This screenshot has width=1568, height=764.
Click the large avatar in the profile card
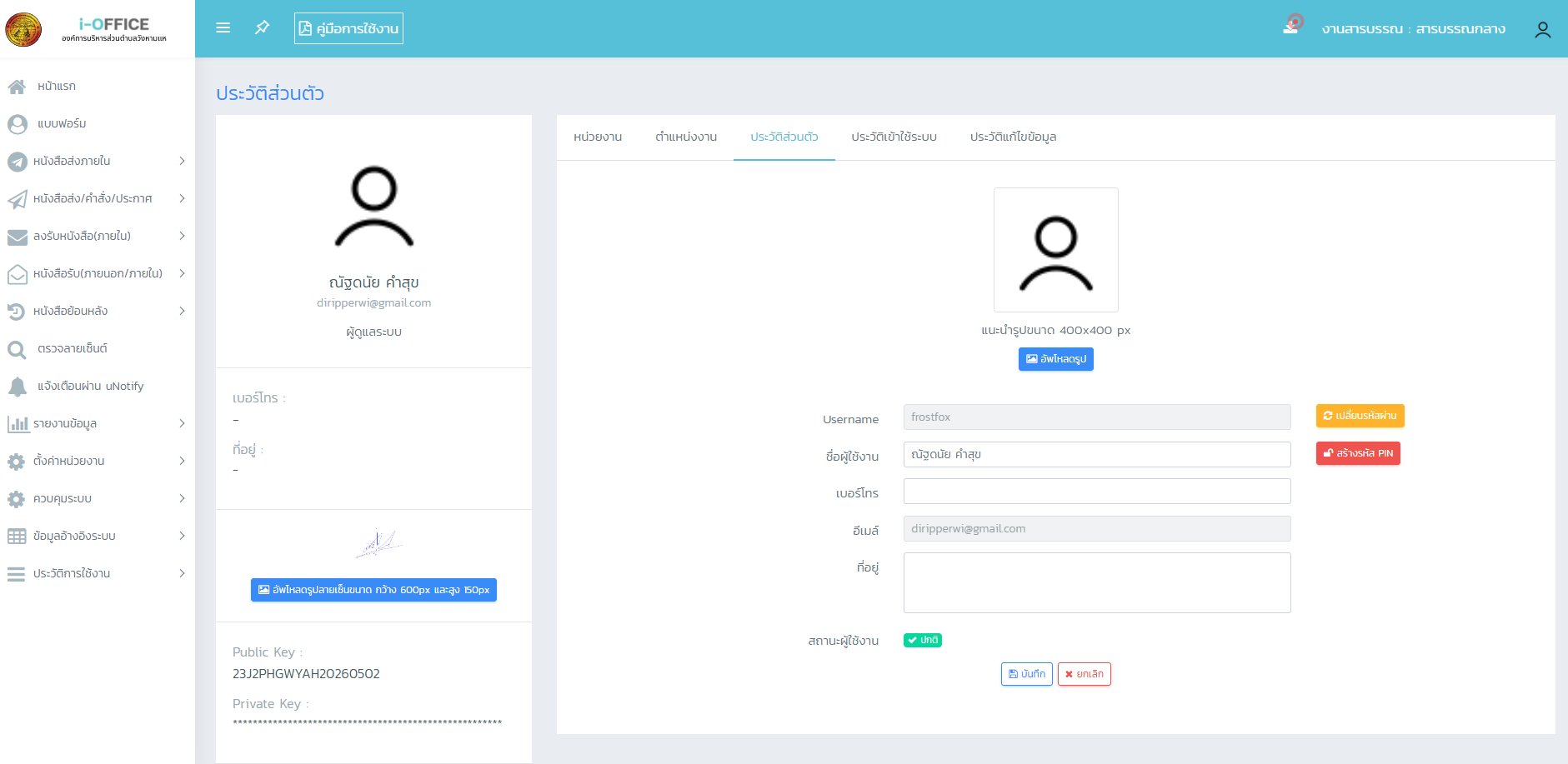pyautogui.click(x=374, y=207)
